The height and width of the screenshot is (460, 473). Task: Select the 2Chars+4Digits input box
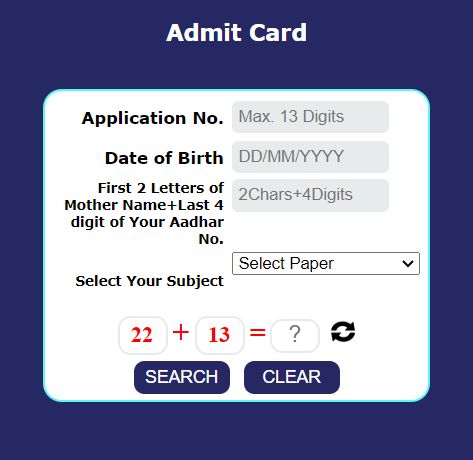pos(310,195)
